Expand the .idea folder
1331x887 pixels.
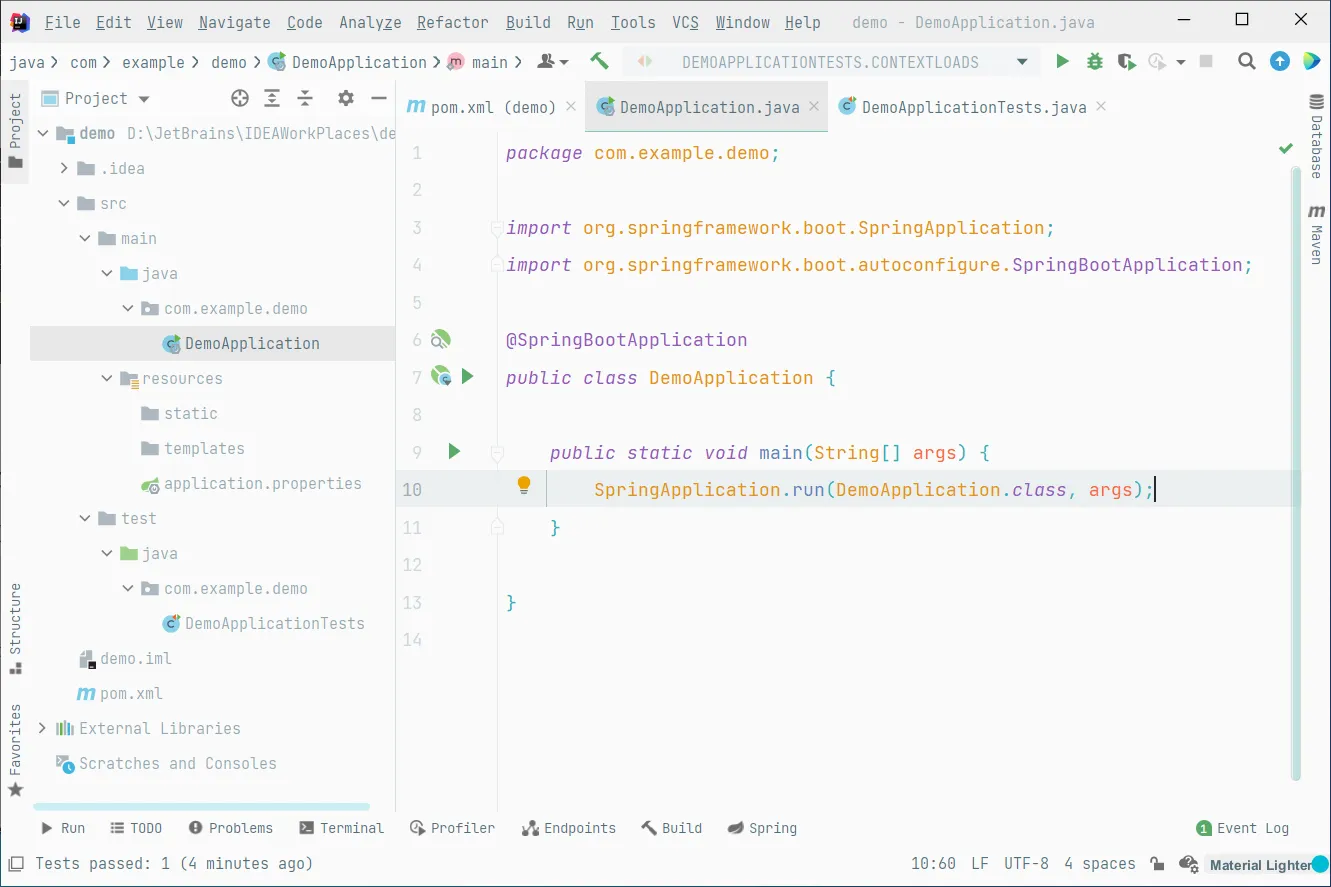coord(64,168)
